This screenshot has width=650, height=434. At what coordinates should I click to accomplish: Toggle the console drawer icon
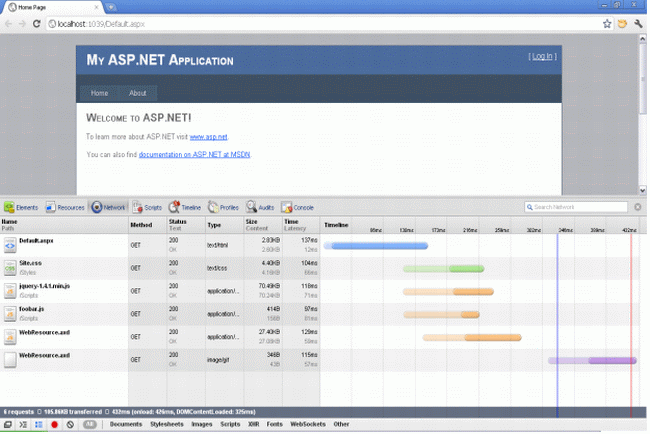(23, 424)
